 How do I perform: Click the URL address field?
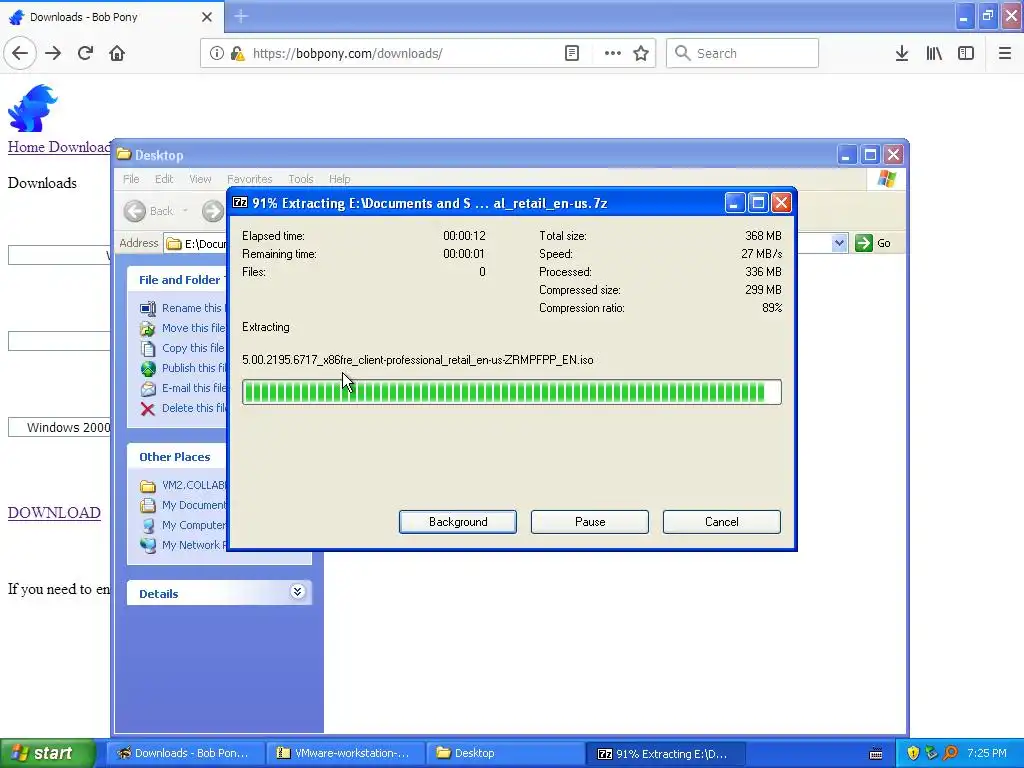(404, 54)
